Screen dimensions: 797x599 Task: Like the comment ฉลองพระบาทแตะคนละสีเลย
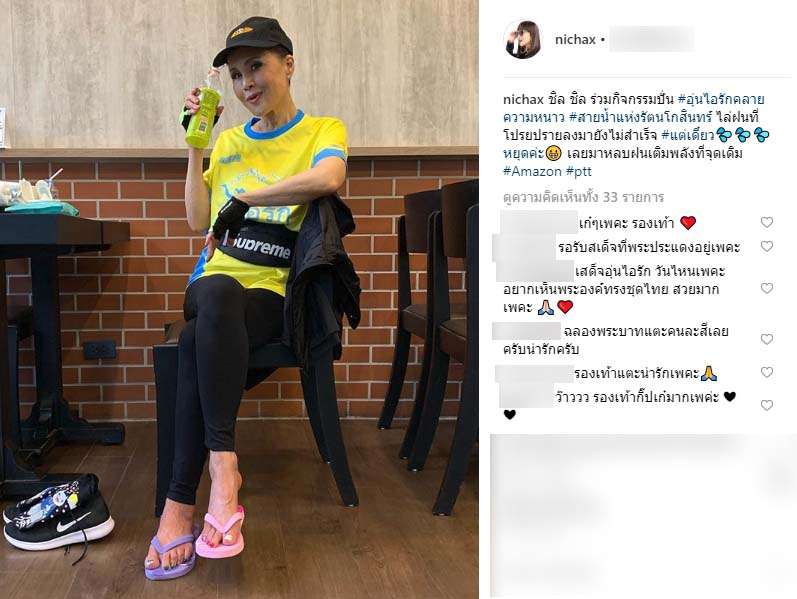click(x=767, y=339)
